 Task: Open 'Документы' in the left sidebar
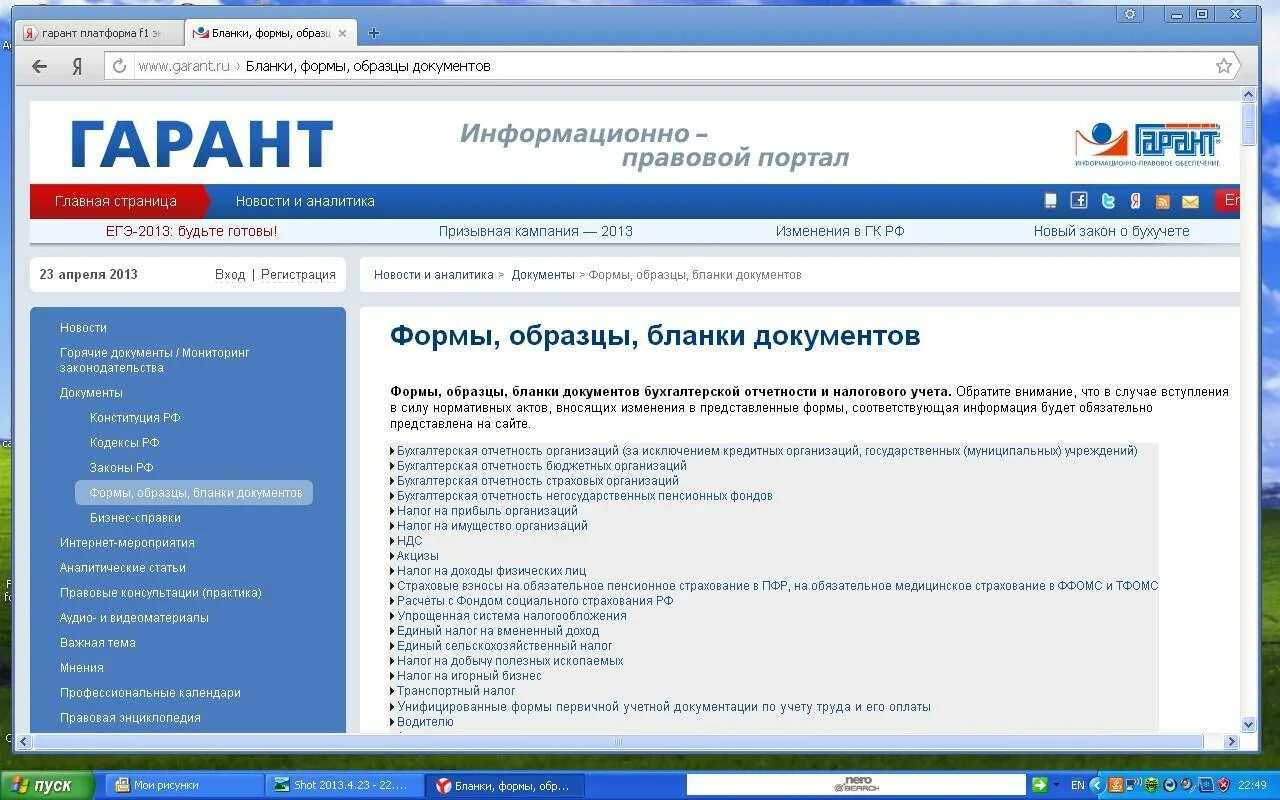pyautogui.click(x=91, y=393)
